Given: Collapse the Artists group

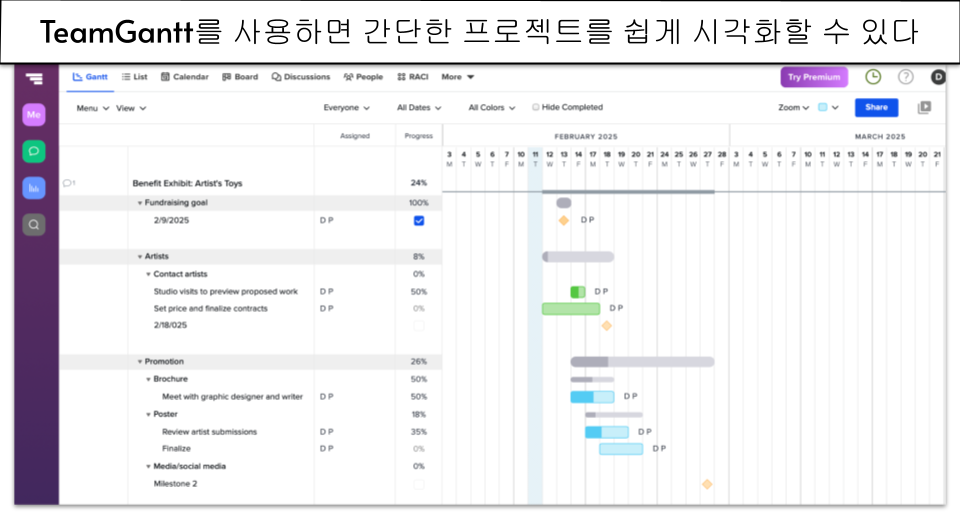Looking at the screenshot, I should point(140,256).
